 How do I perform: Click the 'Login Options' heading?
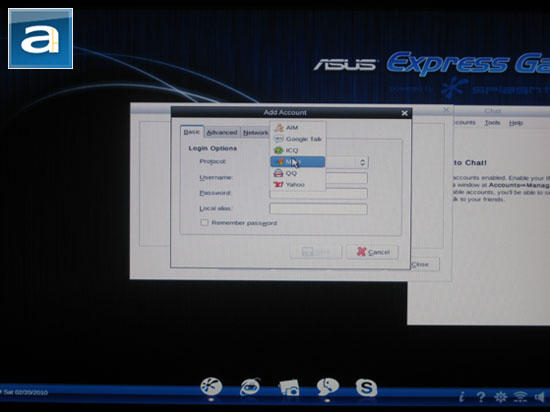[x=213, y=148]
